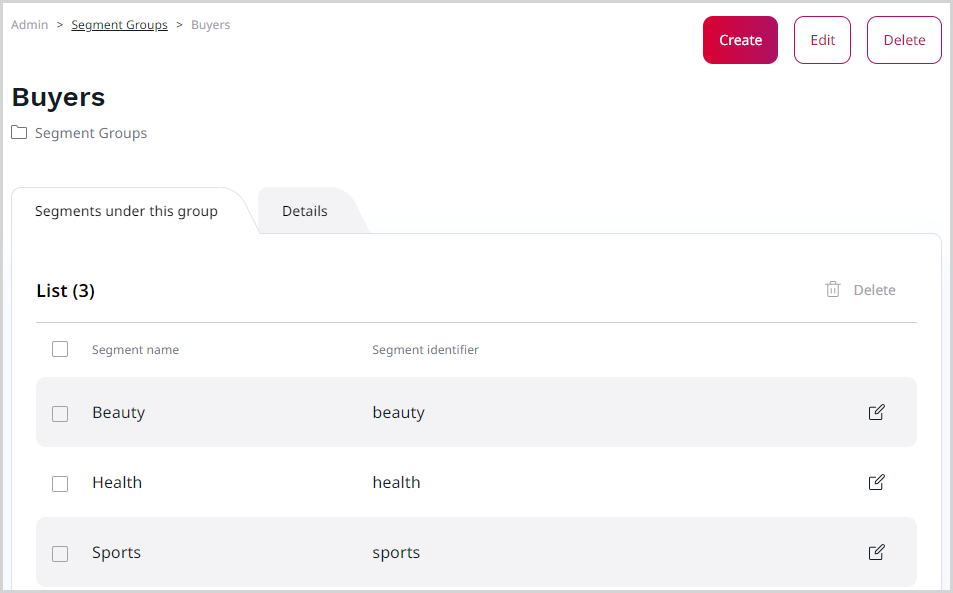
Task: Click the Sports segment name text
Action: (x=116, y=552)
